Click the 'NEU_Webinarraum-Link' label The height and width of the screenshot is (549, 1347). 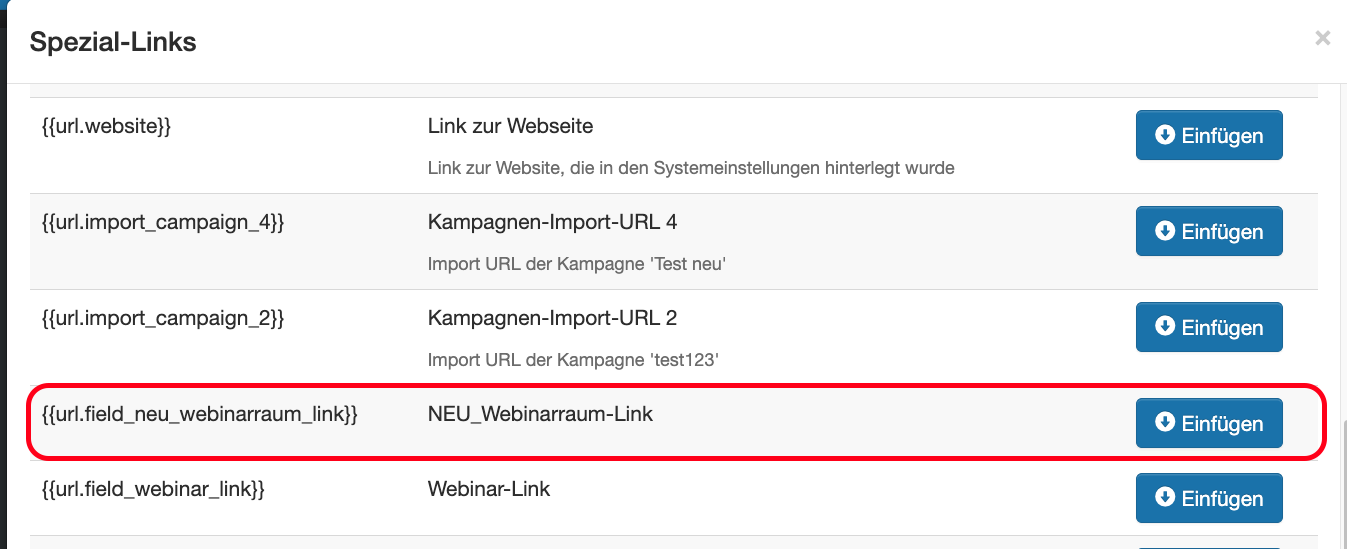pyautogui.click(x=540, y=414)
